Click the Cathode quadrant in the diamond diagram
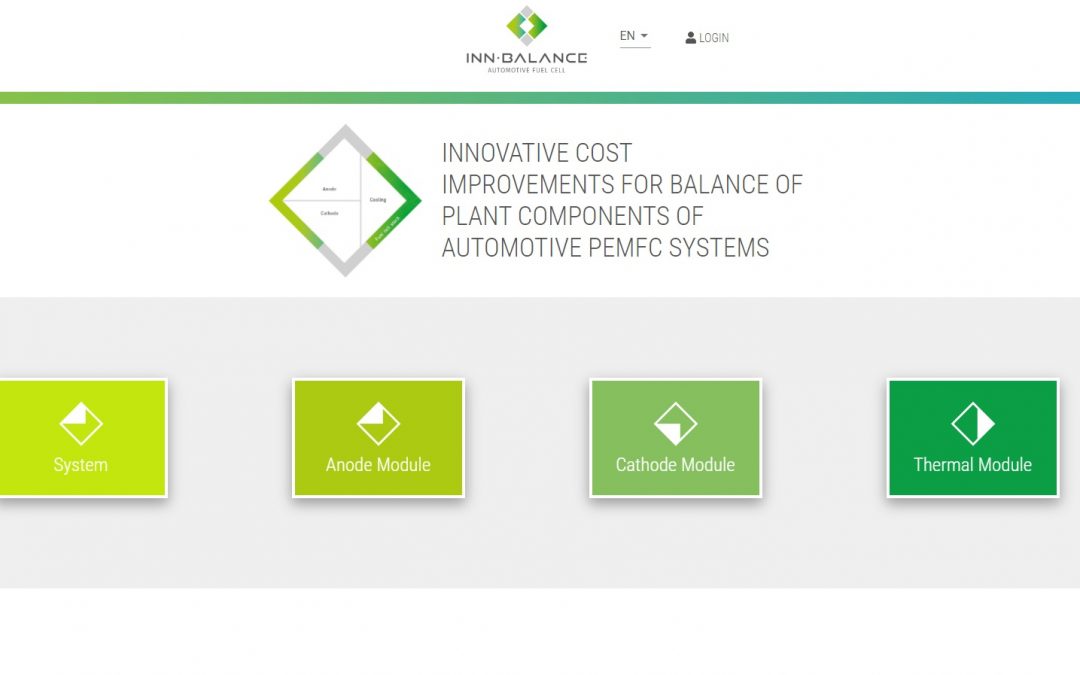Viewport: 1080px width, 675px height. pos(329,214)
